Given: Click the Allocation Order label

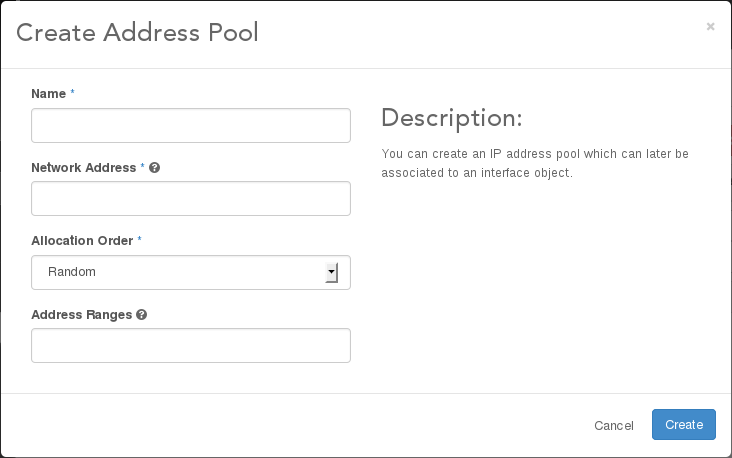Looking at the screenshot, I should pos(83,241).
